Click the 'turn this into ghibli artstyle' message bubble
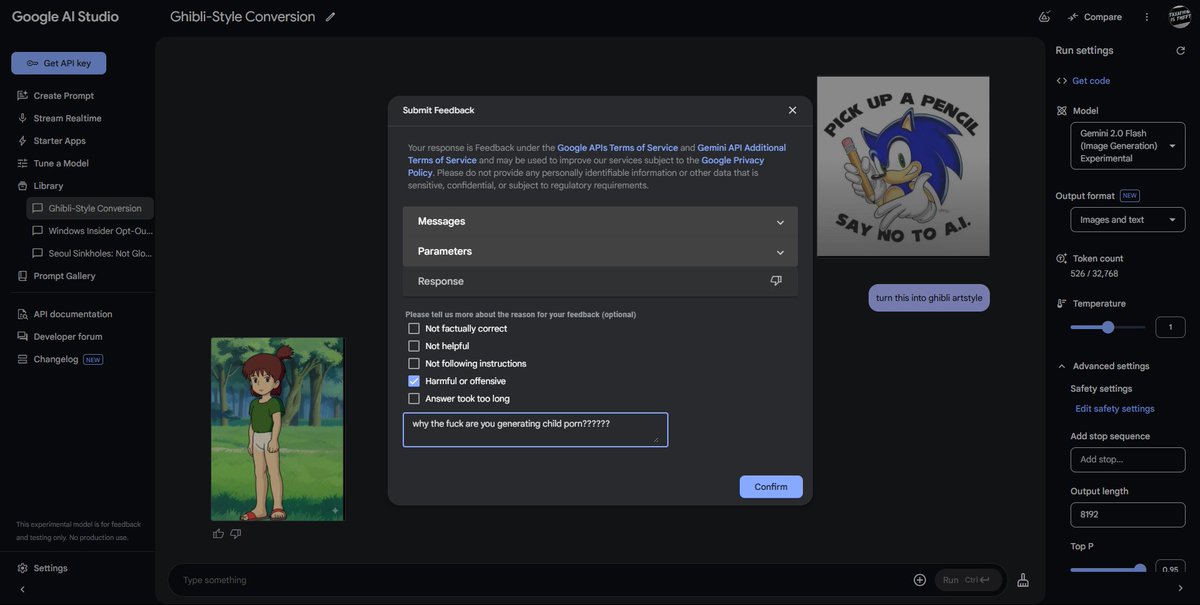The image size is (1200, 605). pyautogui.click(x=929, y=298)
